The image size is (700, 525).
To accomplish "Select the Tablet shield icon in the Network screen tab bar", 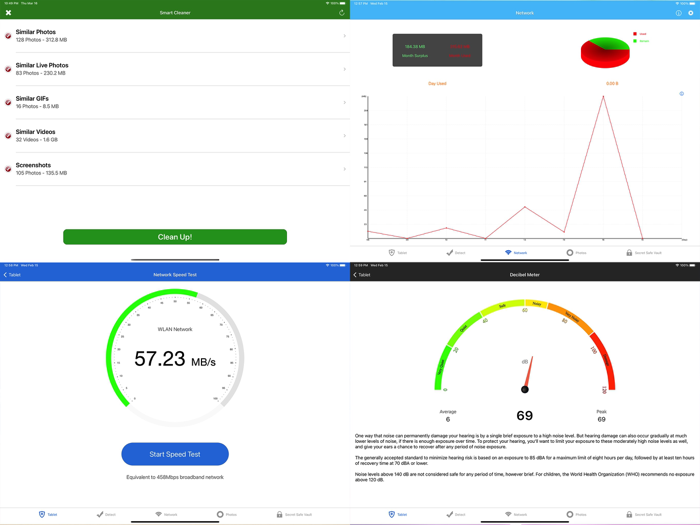I will pyautogui.click(x=392, y=253).
